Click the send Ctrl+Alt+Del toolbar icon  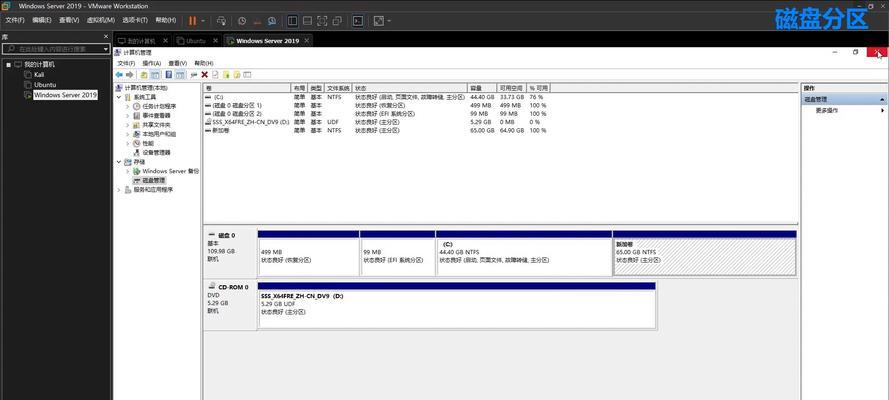coord(221,20)
